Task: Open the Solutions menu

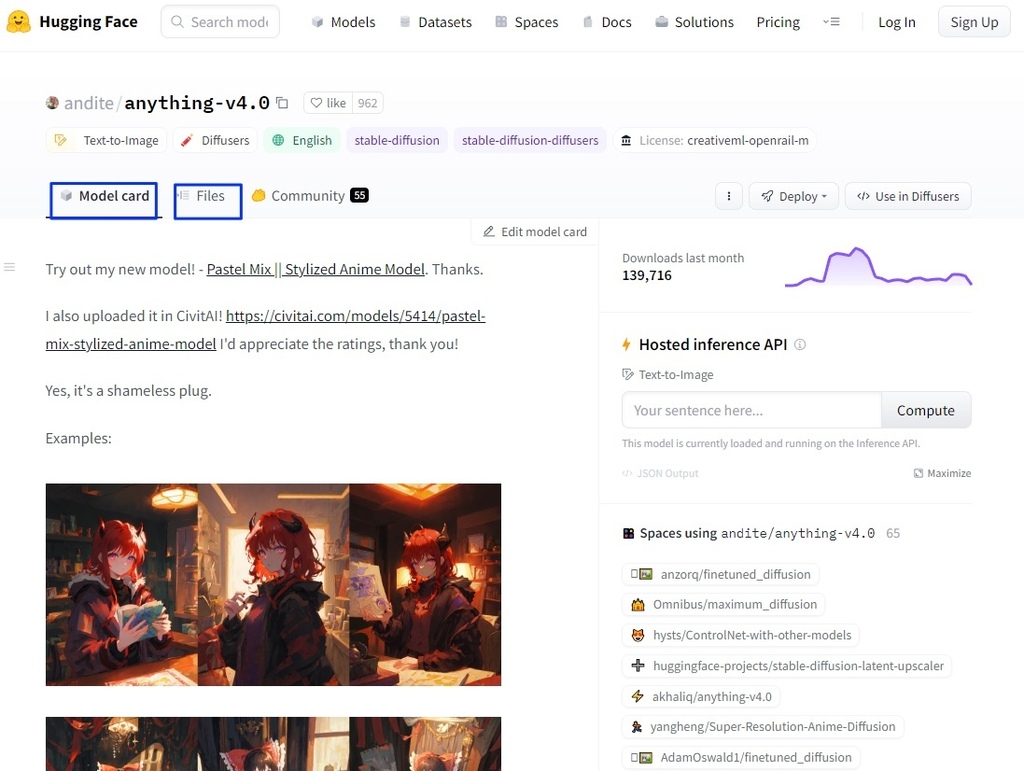Action: [x=695, y=22]
